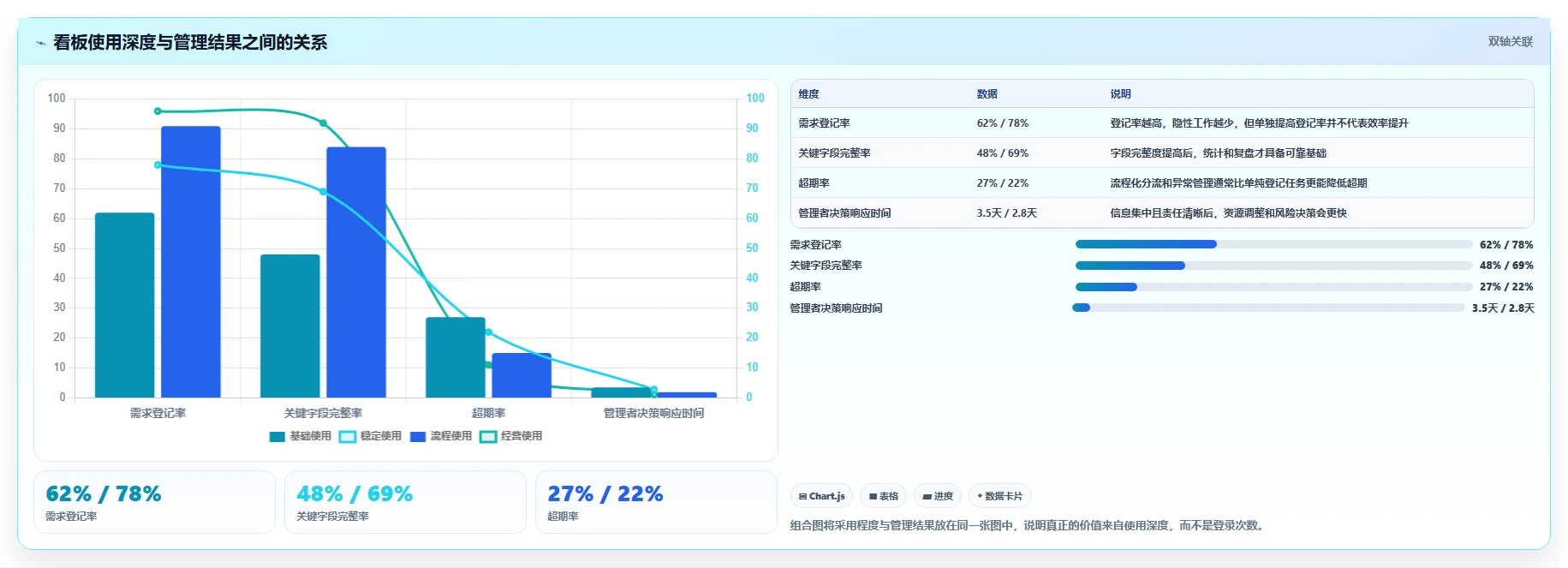Click the chart x-axis label 超期率
The image size is (1568, 568).
[x=488, y=413]
